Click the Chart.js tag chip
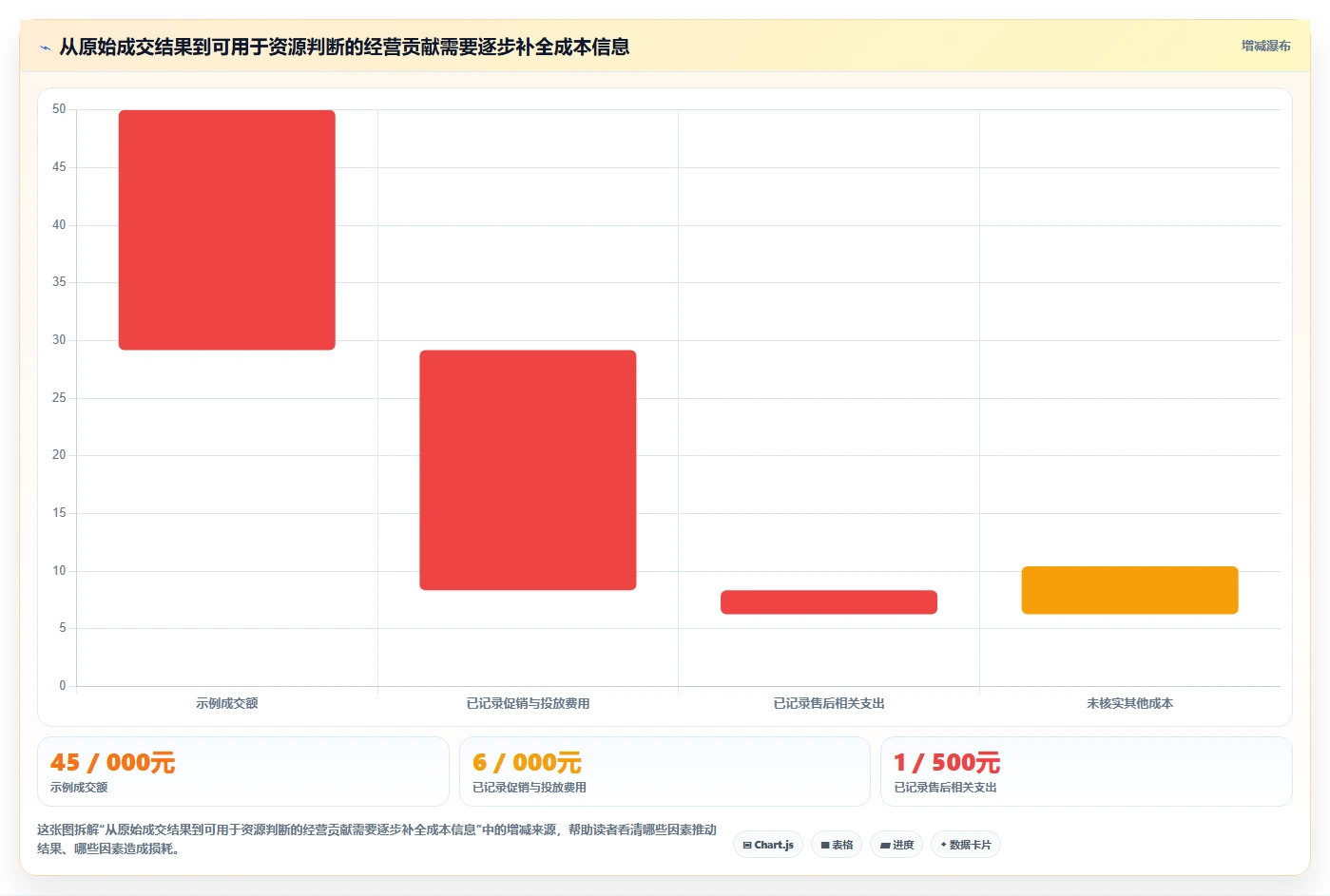Image resolution: width=1330 pixels, height=896 pixels. (768, 845)
